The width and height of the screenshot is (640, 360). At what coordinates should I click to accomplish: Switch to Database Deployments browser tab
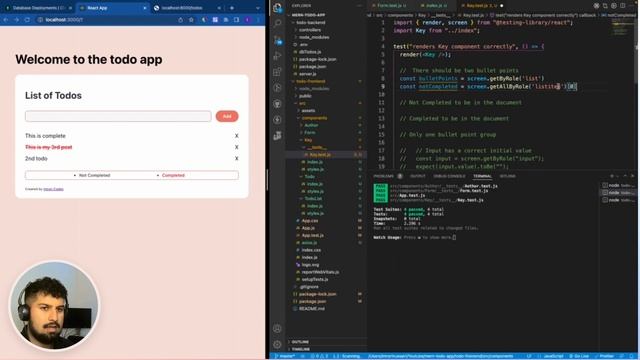[x=38, y=8]
